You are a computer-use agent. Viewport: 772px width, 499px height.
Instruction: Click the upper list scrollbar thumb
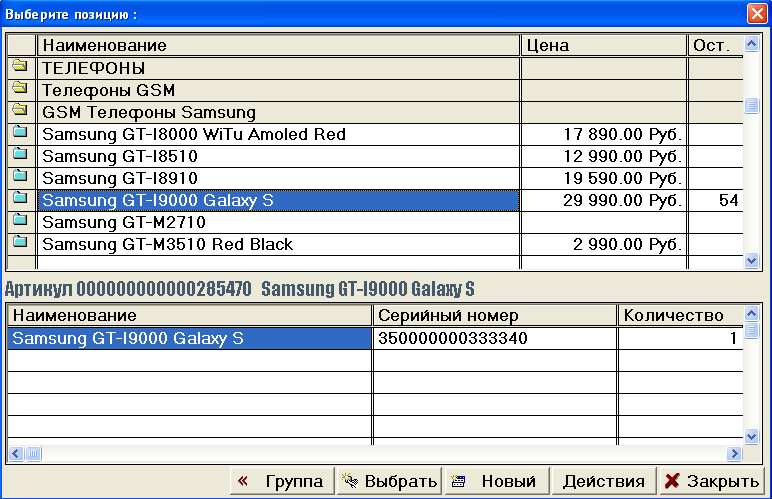(x=751, y=105)
